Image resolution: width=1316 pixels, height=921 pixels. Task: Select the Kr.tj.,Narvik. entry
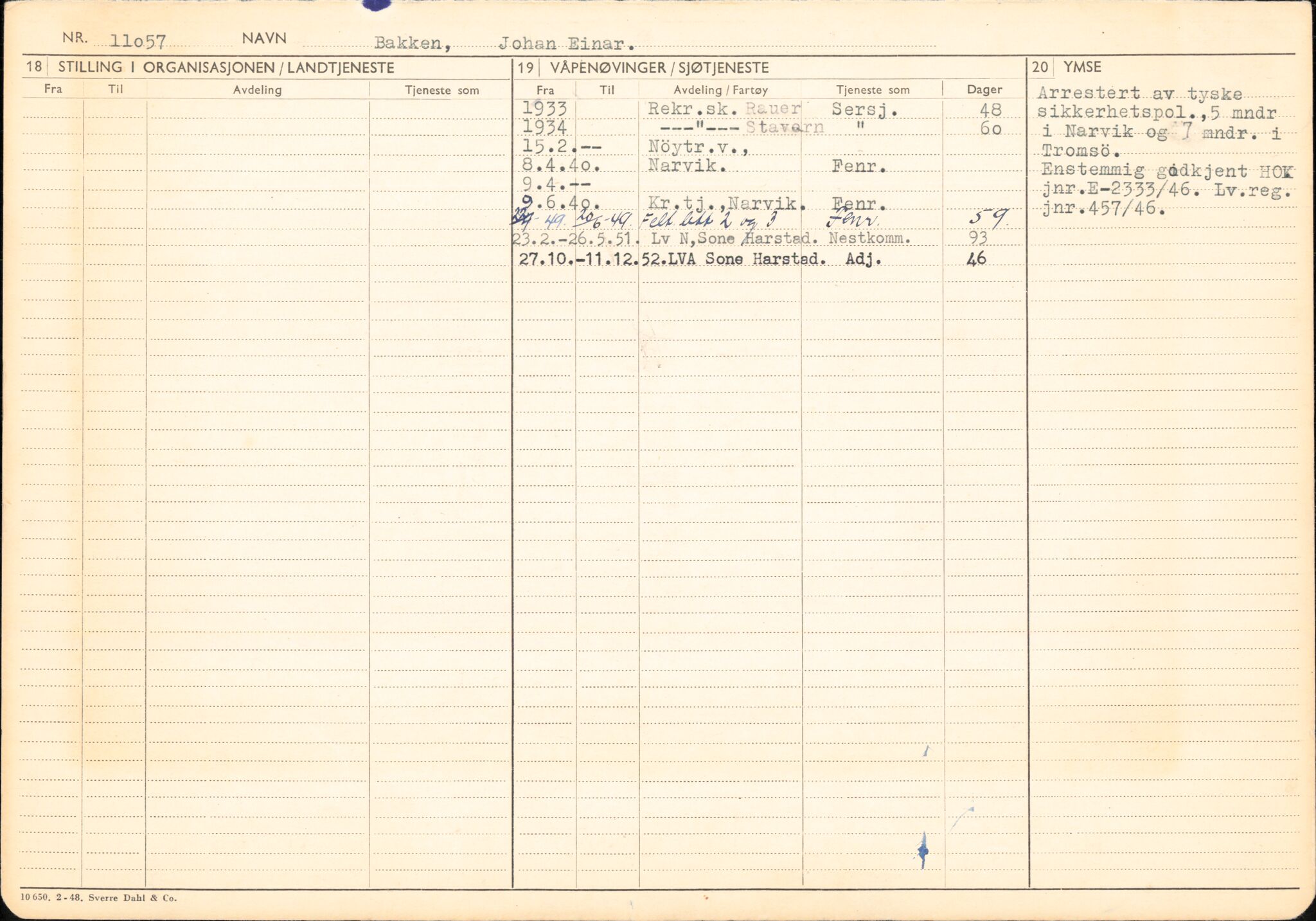click(727, 204)
